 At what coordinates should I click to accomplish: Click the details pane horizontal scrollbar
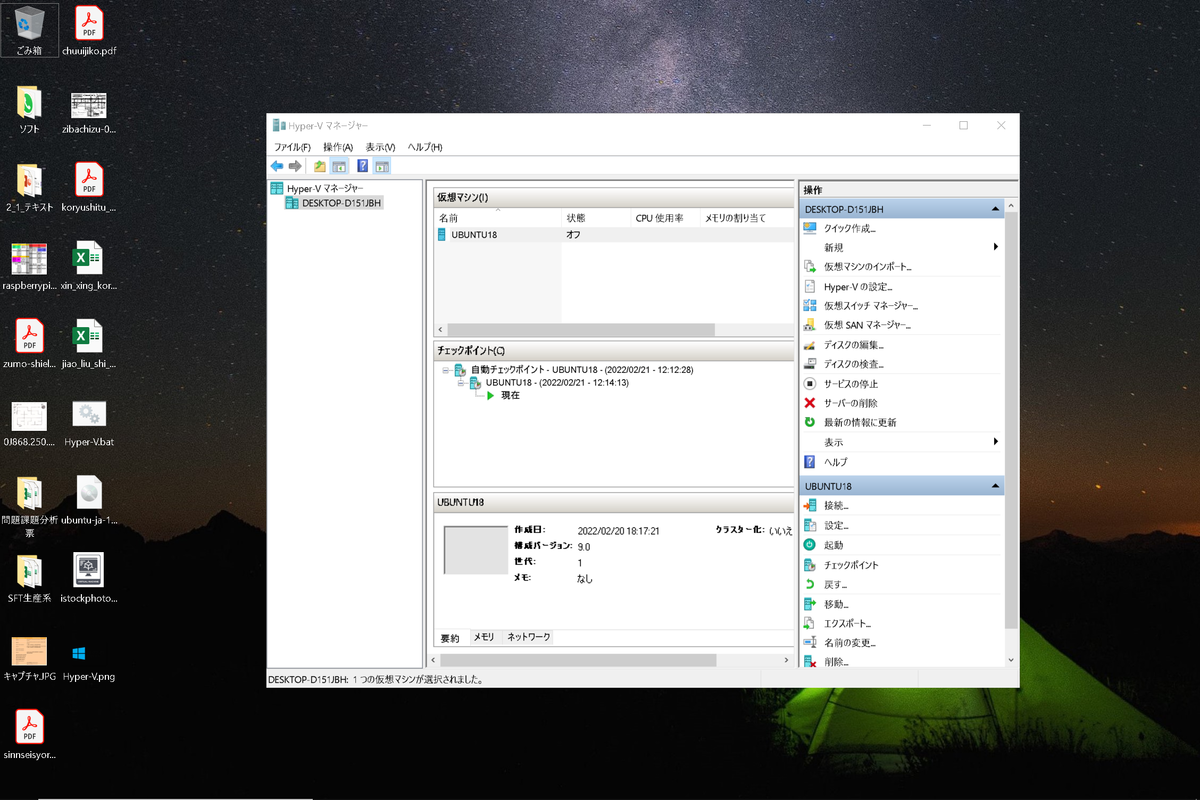click(x=578, y=660)
